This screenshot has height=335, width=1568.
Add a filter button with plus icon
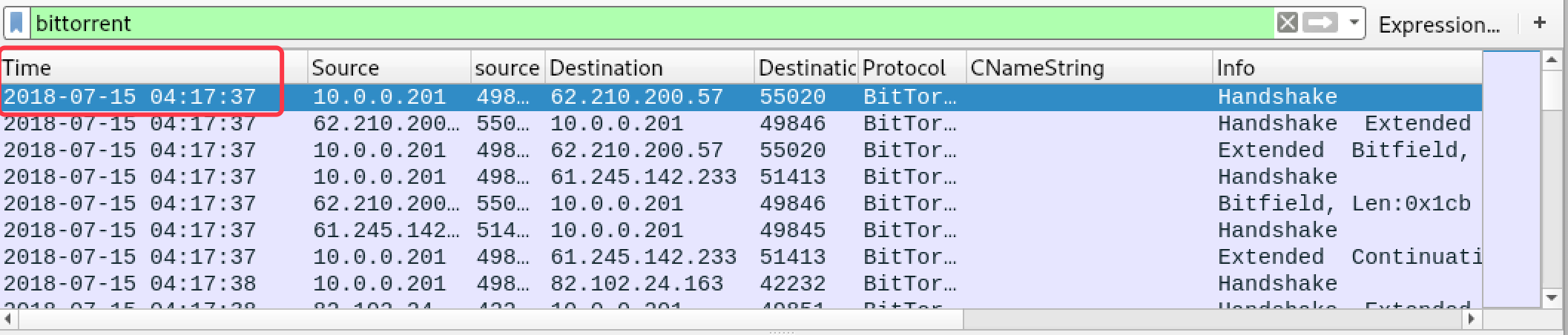[x=1540, y=23]
